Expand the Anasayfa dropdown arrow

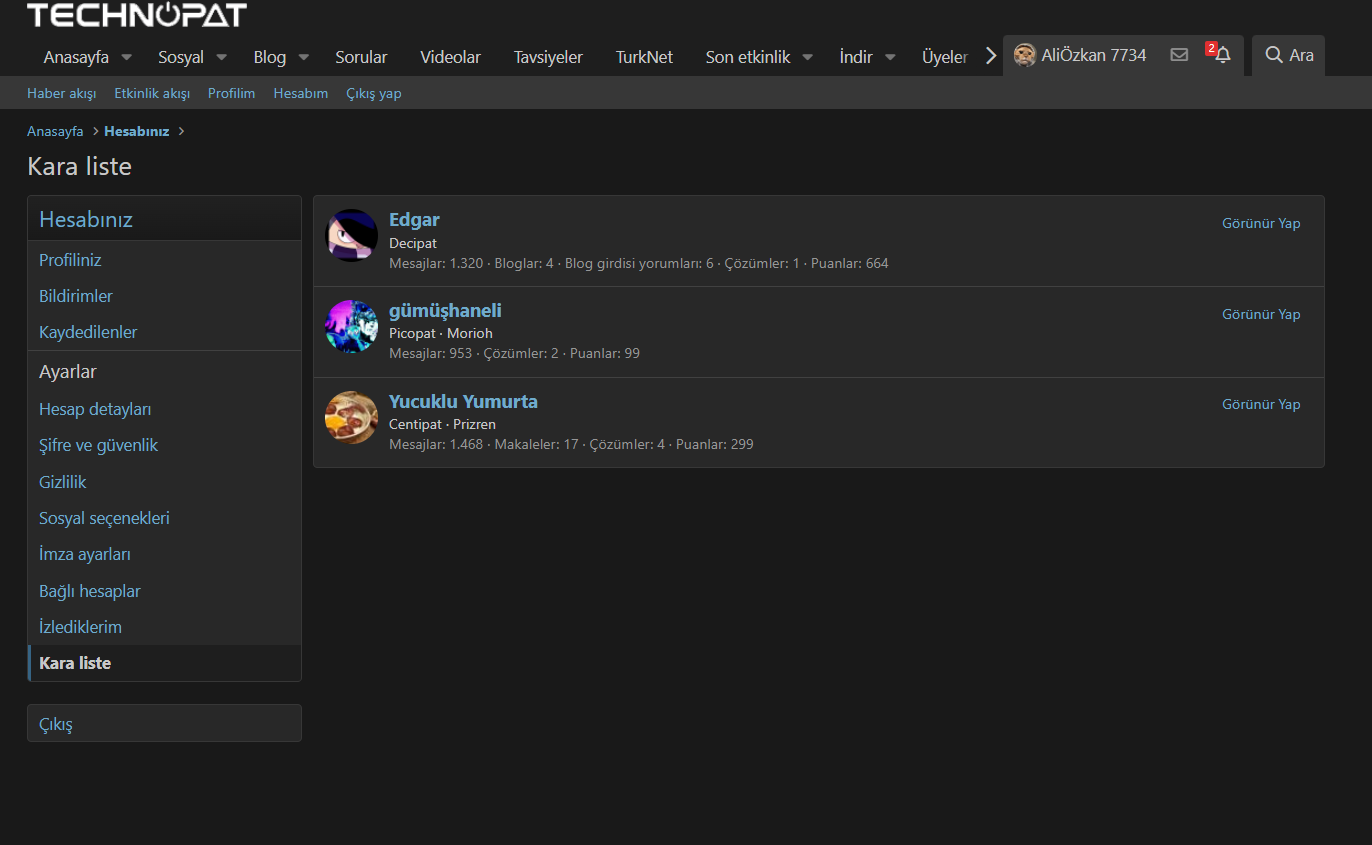(x=127, y=57)
